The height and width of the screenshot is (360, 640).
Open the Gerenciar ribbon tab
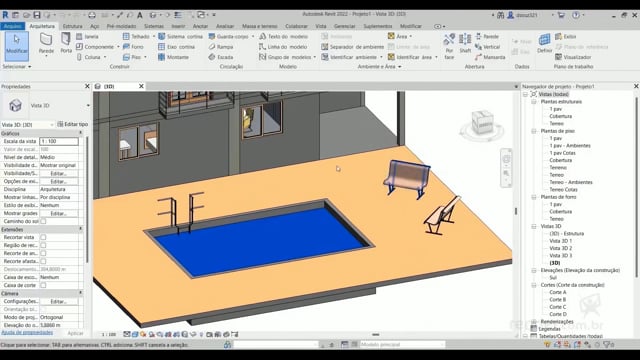pyautogui.click(x=344, y=26)
